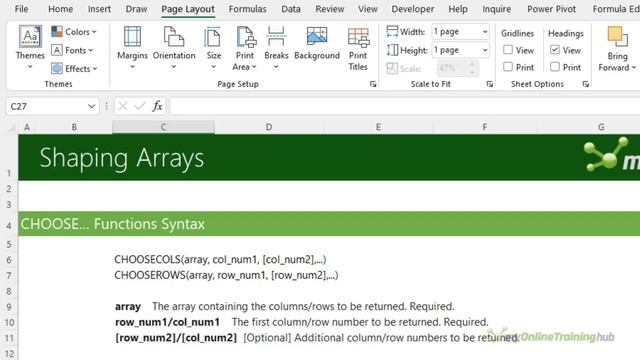Switch to the Data tab

coord(291,9)
